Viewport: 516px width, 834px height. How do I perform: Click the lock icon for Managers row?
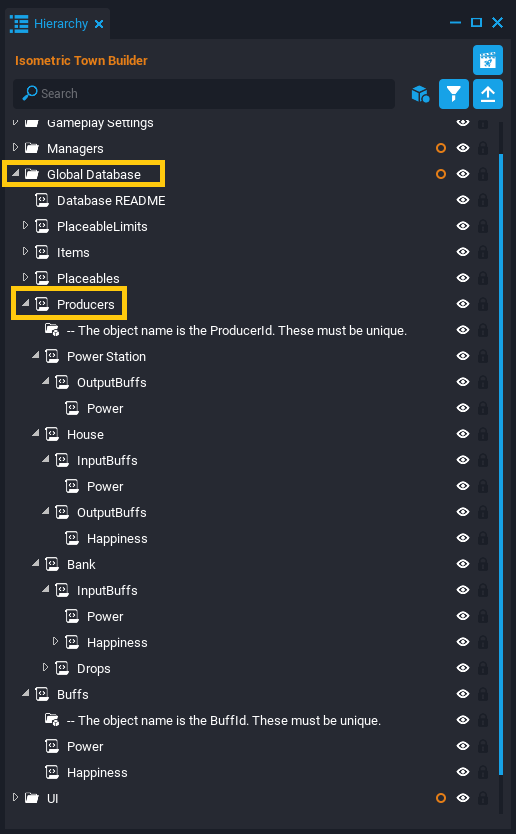click(483, 148)
